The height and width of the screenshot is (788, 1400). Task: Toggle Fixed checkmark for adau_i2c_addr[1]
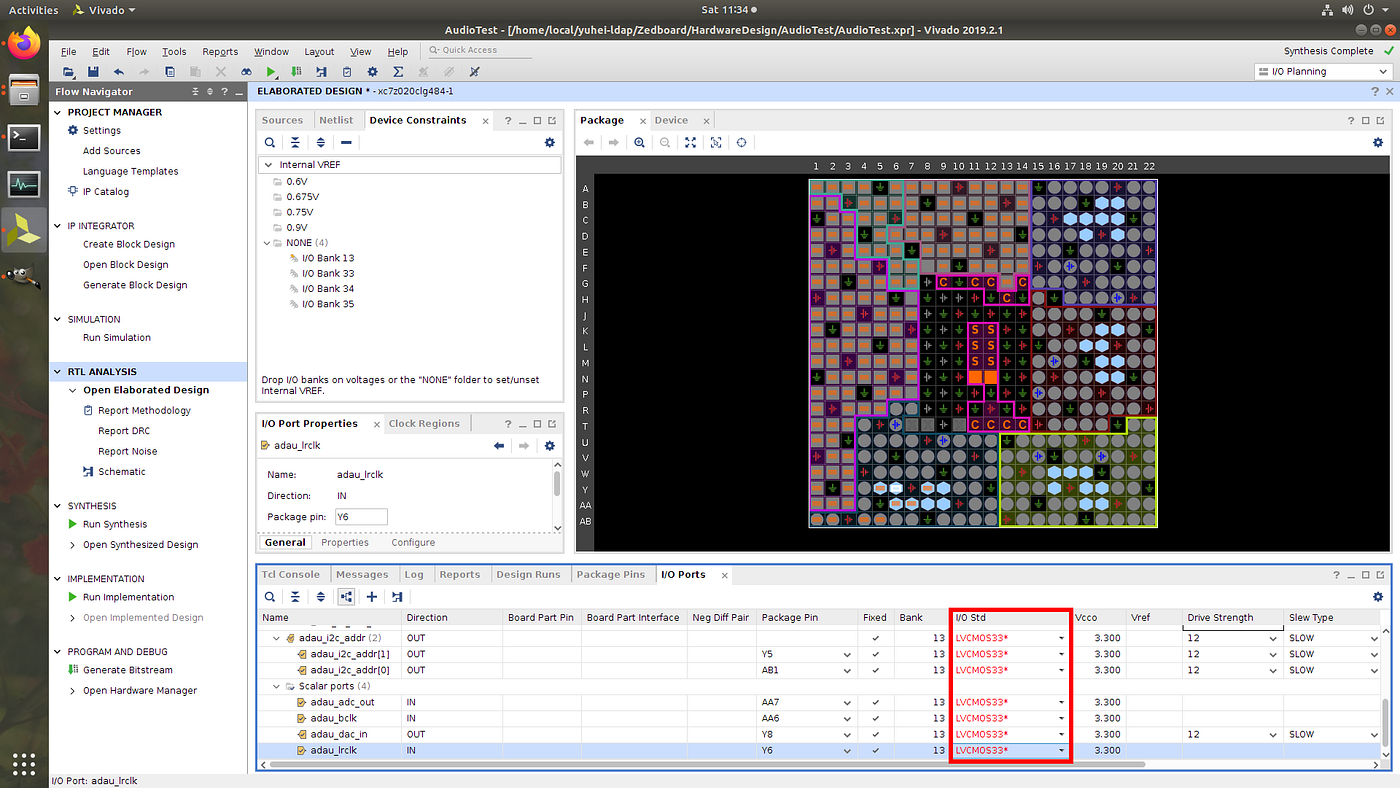pos(875,654)
